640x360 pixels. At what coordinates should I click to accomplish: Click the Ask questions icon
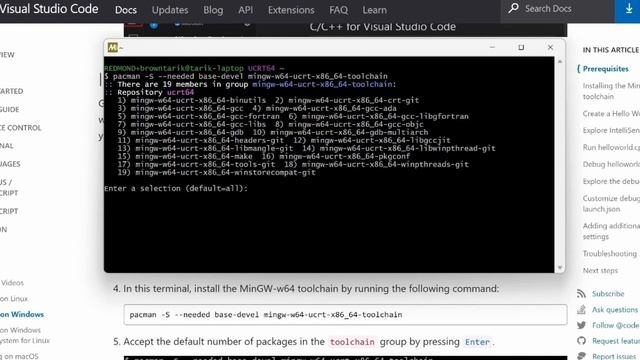pos(581,309)
